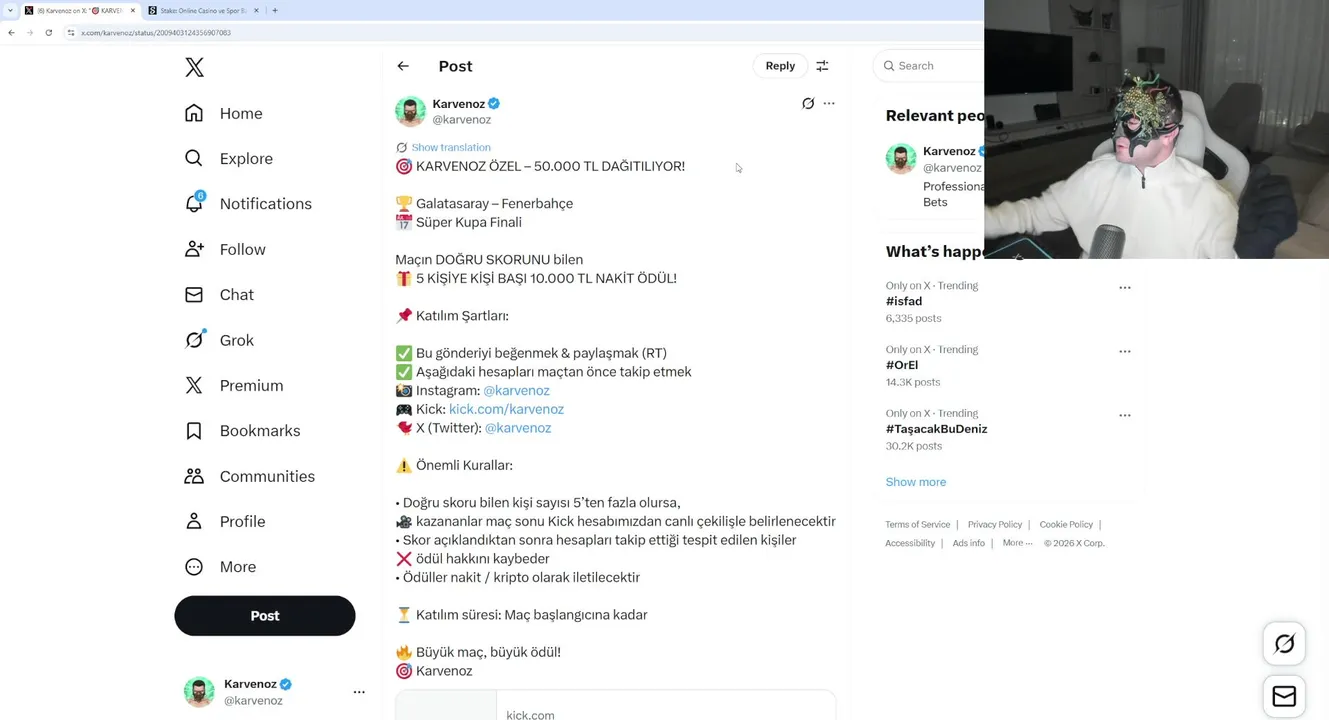Click the Karvenoz account avatar at bottom
The height and width of the screenshot is (720, 1329).
[x=199, y=692]
